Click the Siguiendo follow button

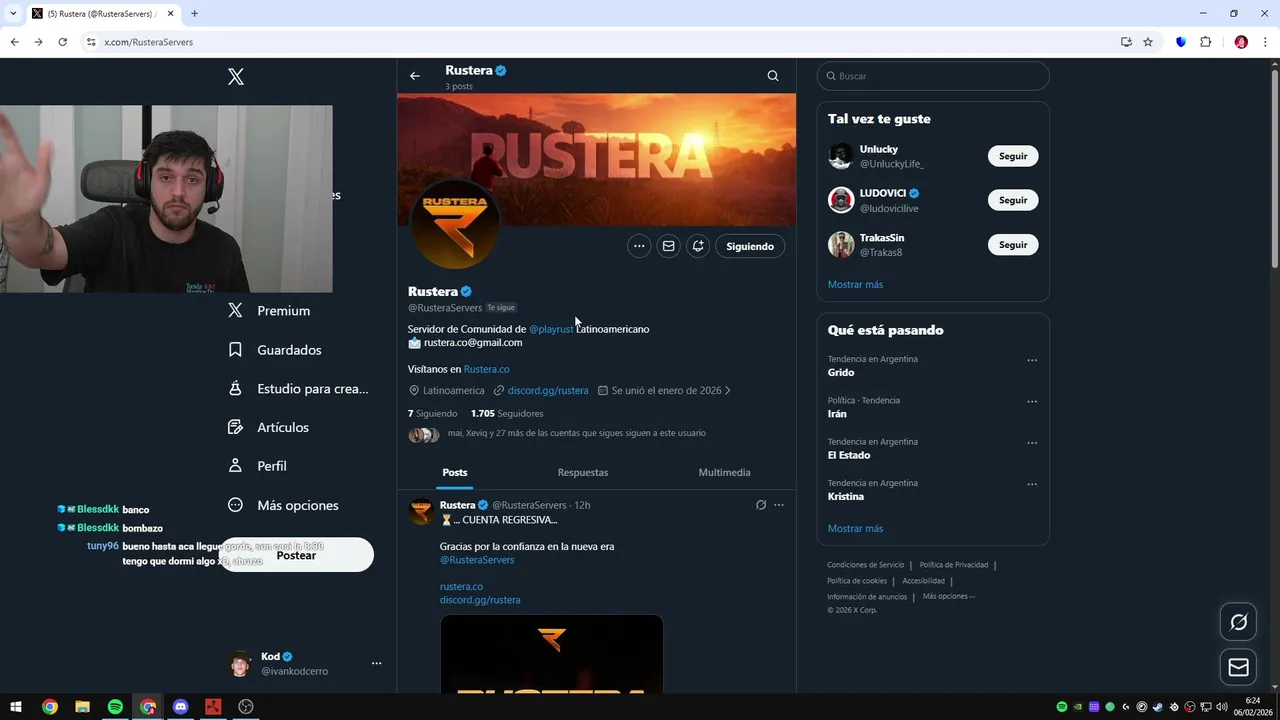point(750,246)
